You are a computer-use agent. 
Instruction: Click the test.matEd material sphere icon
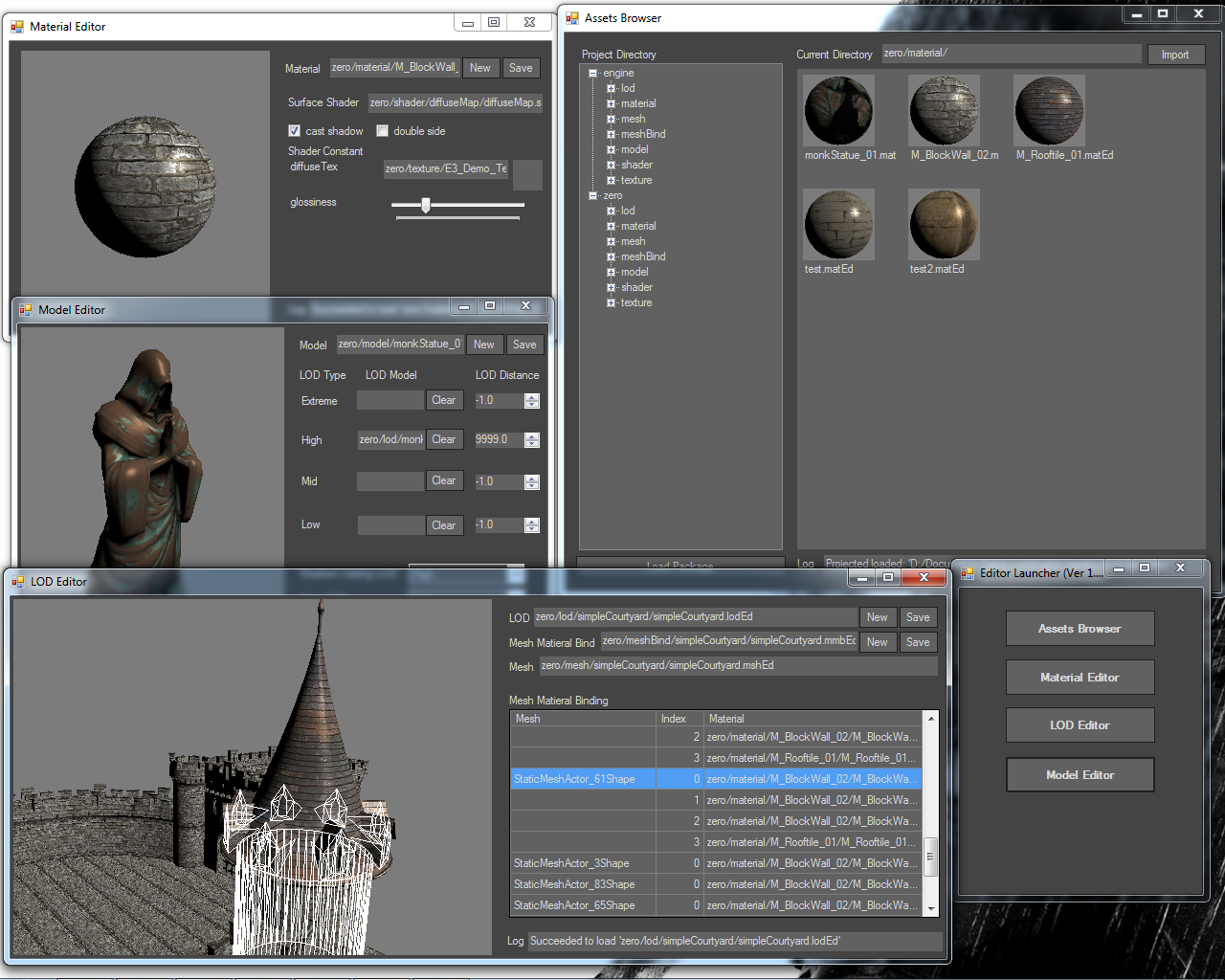pos(838,225)
